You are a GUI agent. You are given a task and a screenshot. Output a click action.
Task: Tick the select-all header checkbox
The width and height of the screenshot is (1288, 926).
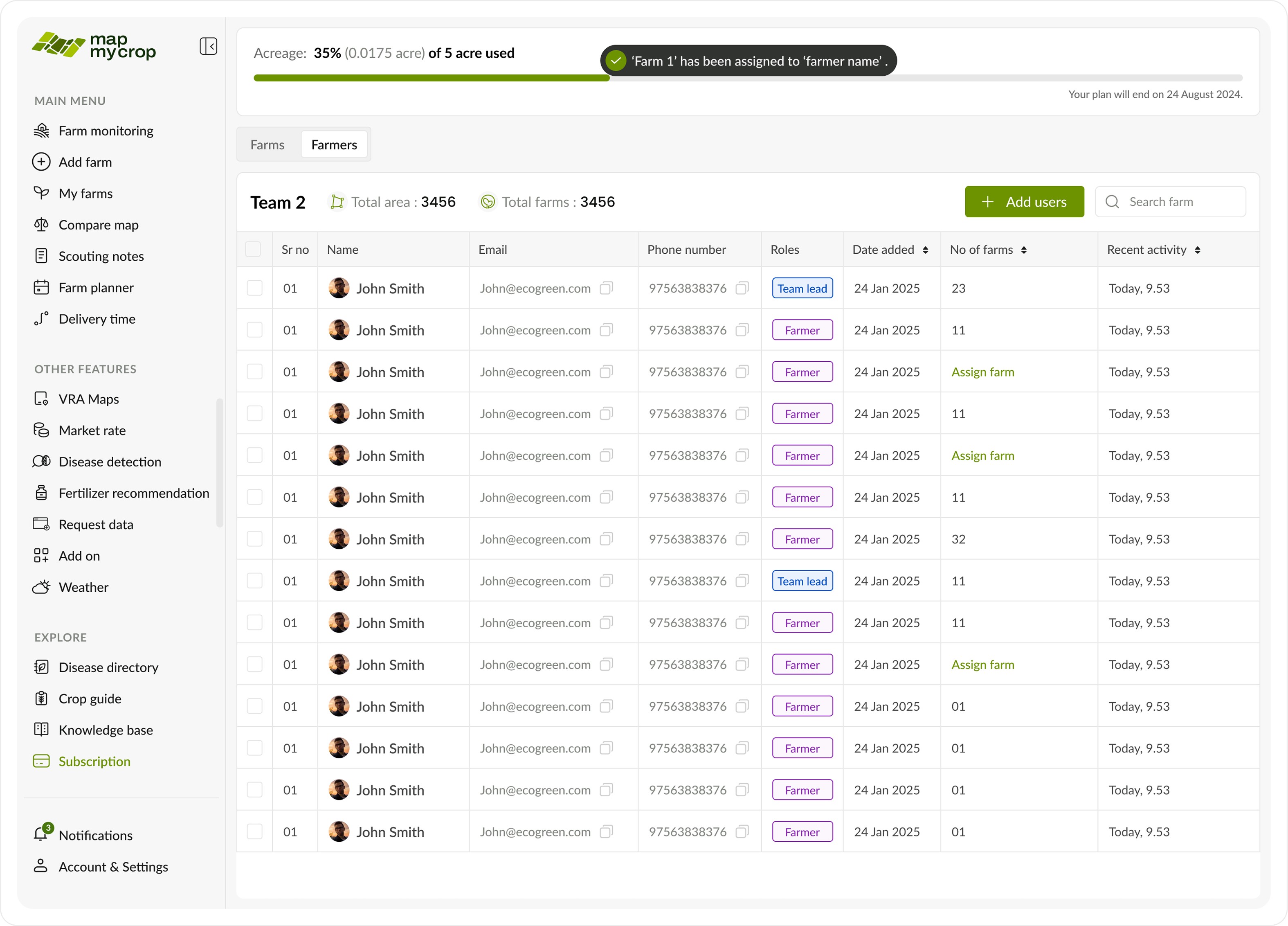click(253, 249)
